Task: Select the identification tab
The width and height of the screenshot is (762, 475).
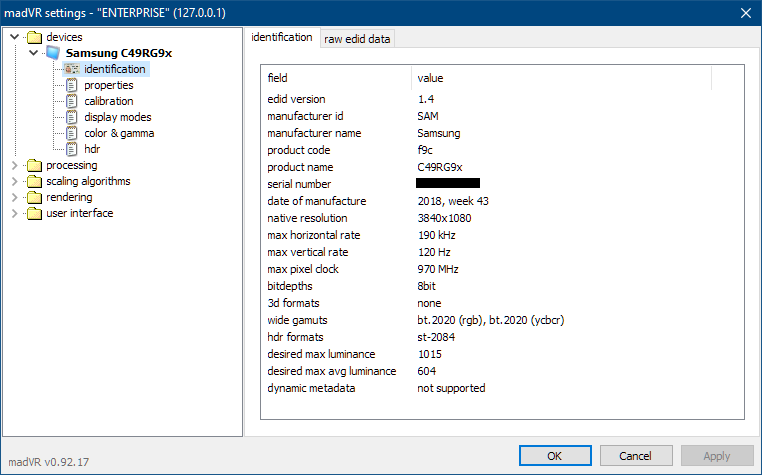Action: (282, 37)
